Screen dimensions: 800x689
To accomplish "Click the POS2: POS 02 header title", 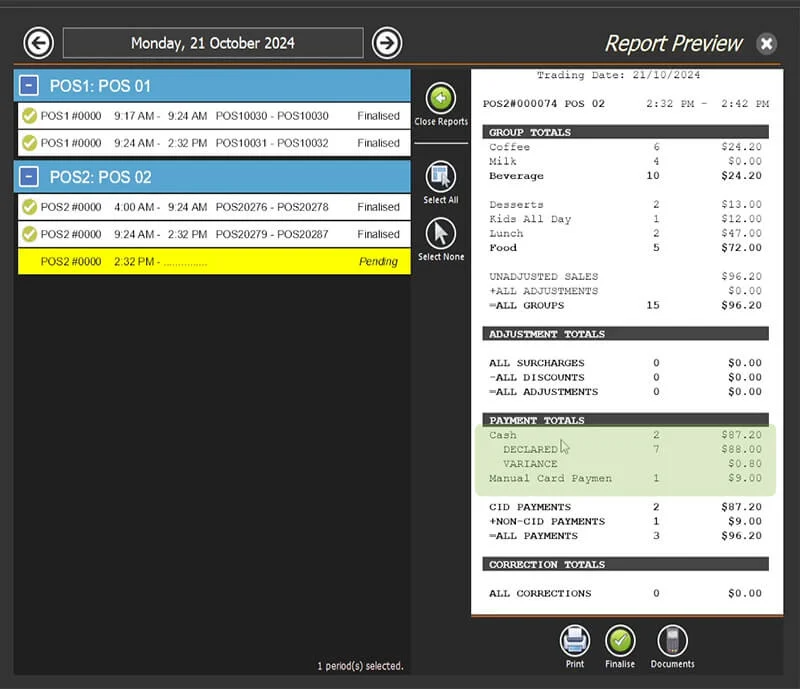I will (101, 177).
